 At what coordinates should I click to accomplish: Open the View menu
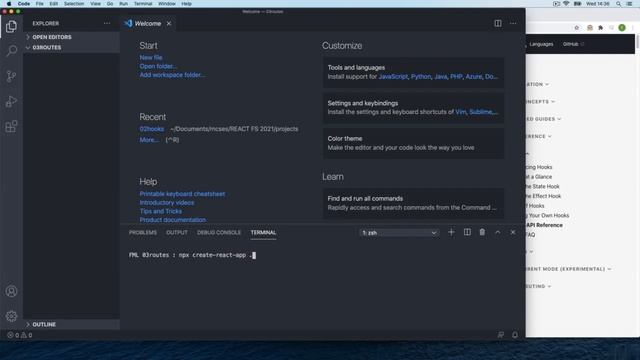[96, 4]
